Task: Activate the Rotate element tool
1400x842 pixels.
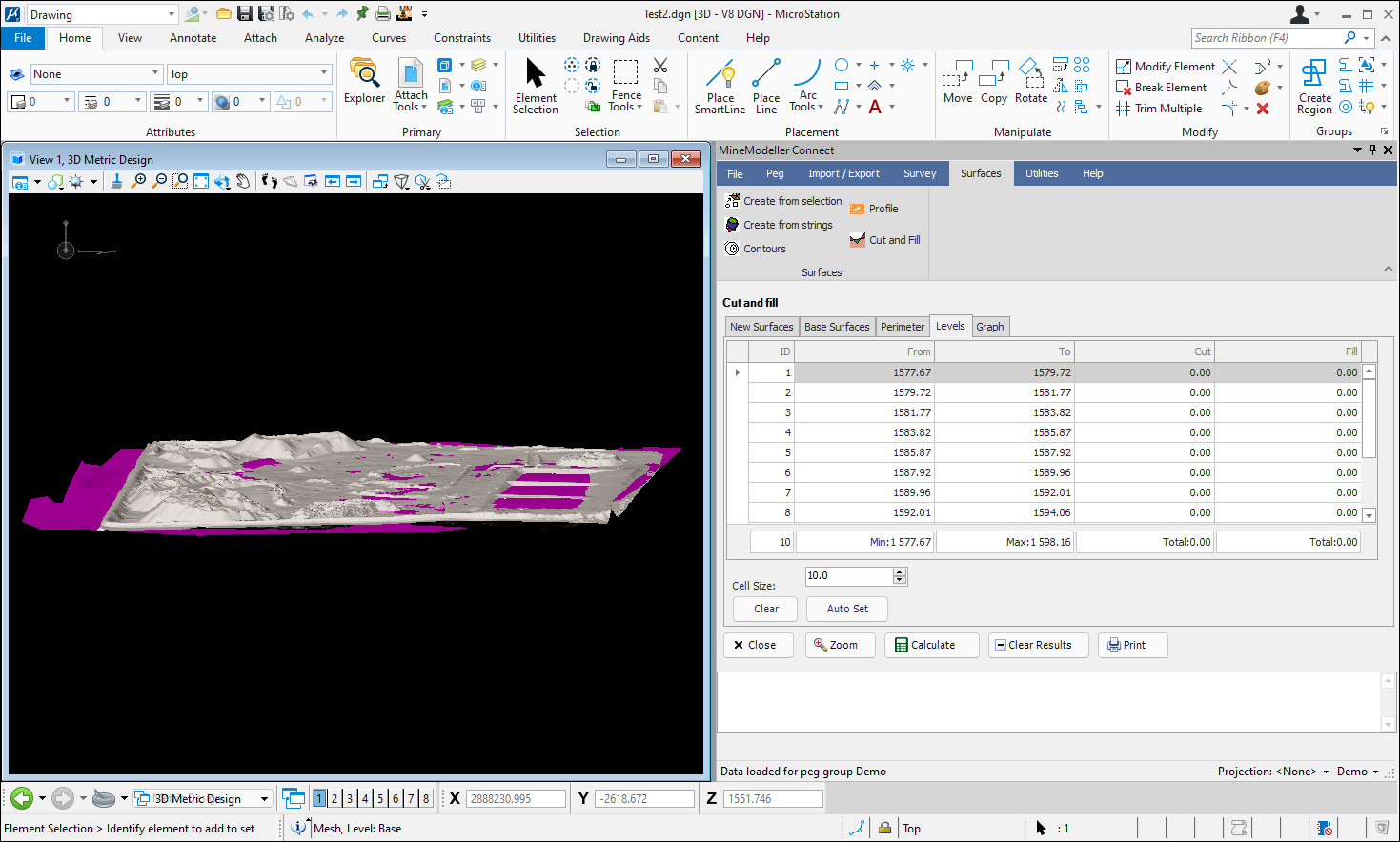Action: pyautogui.click(x=1031, y=82)
